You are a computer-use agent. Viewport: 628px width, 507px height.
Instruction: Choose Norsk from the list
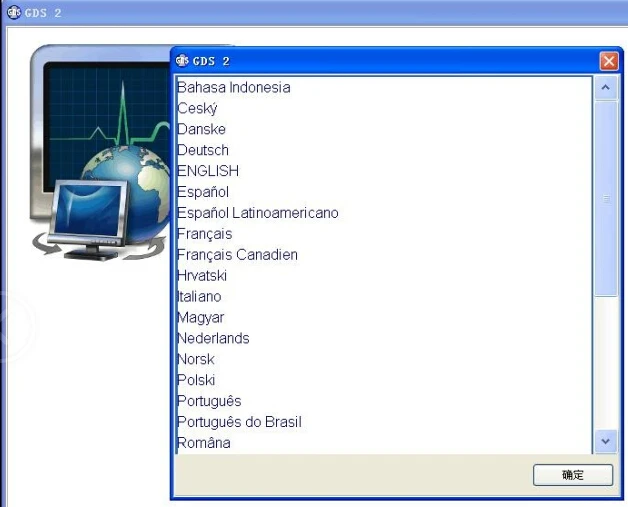click(x=384, y=359)
